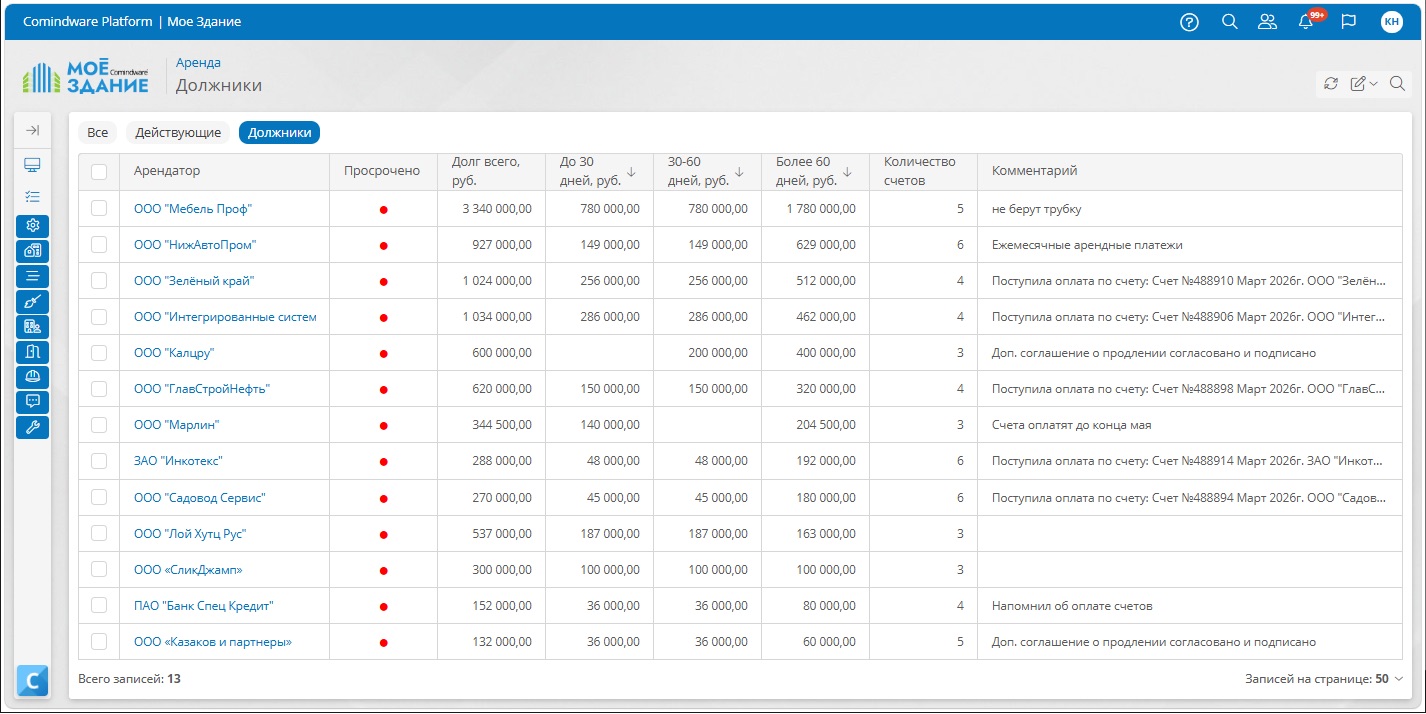Image resolution: width=1426 pixels, height=714 pixels.
Task: Switch to the "Все" tab
Action: (x=97, y=132)
